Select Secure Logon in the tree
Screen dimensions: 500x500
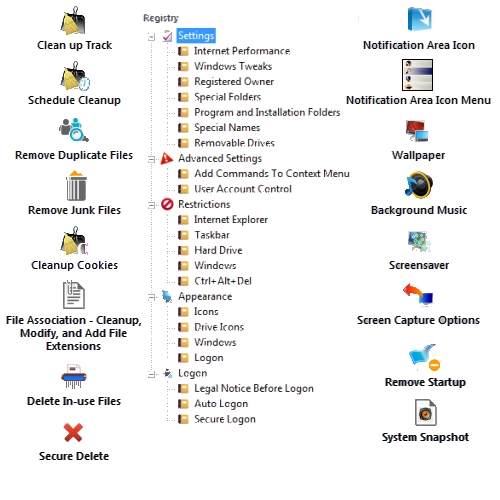[225, 419]
